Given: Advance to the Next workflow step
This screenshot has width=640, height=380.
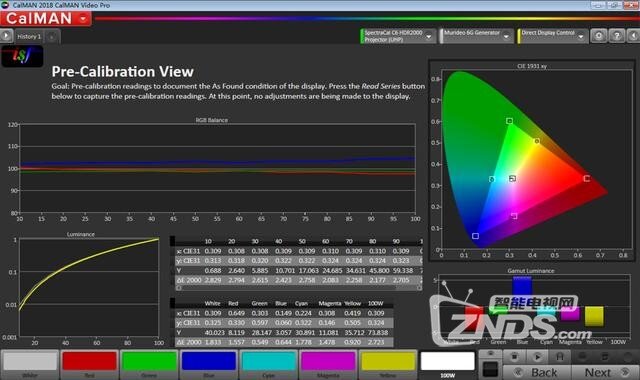Looking at the screenshot, I should pyautogui.click(x=606, y=372).
